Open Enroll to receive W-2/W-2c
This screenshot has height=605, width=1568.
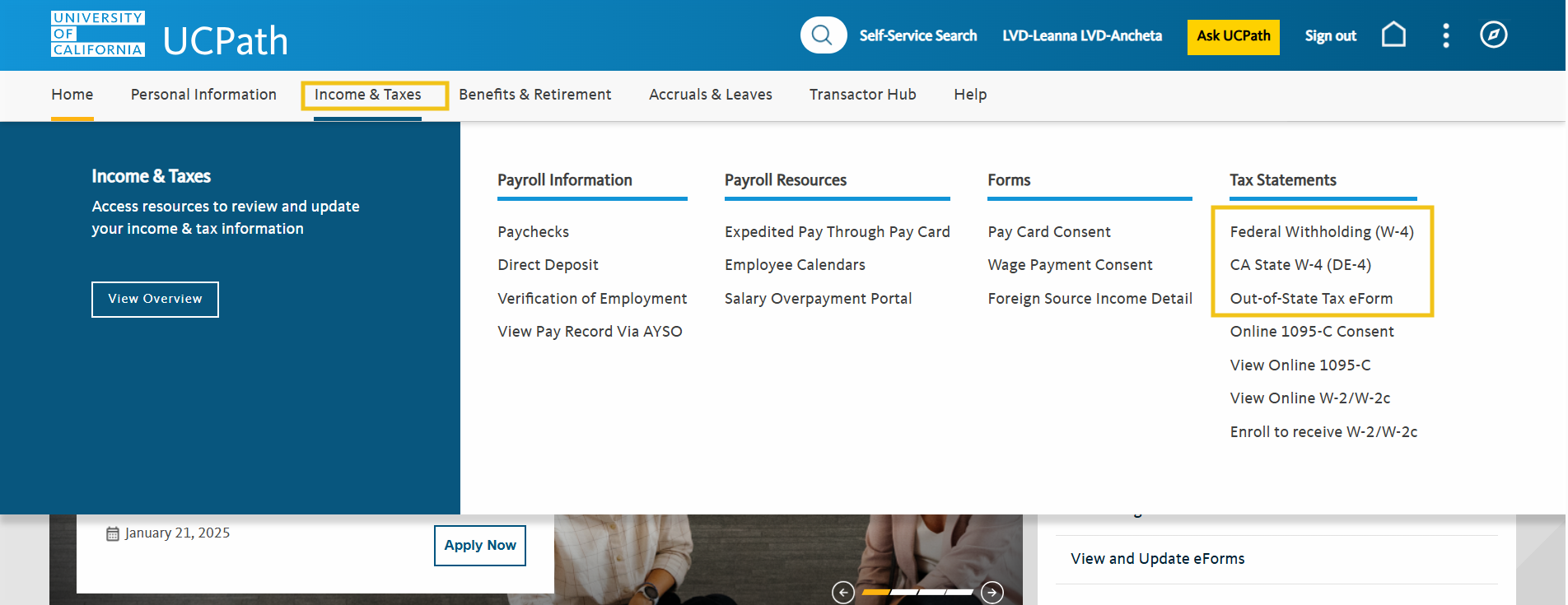pos(1324,432)
